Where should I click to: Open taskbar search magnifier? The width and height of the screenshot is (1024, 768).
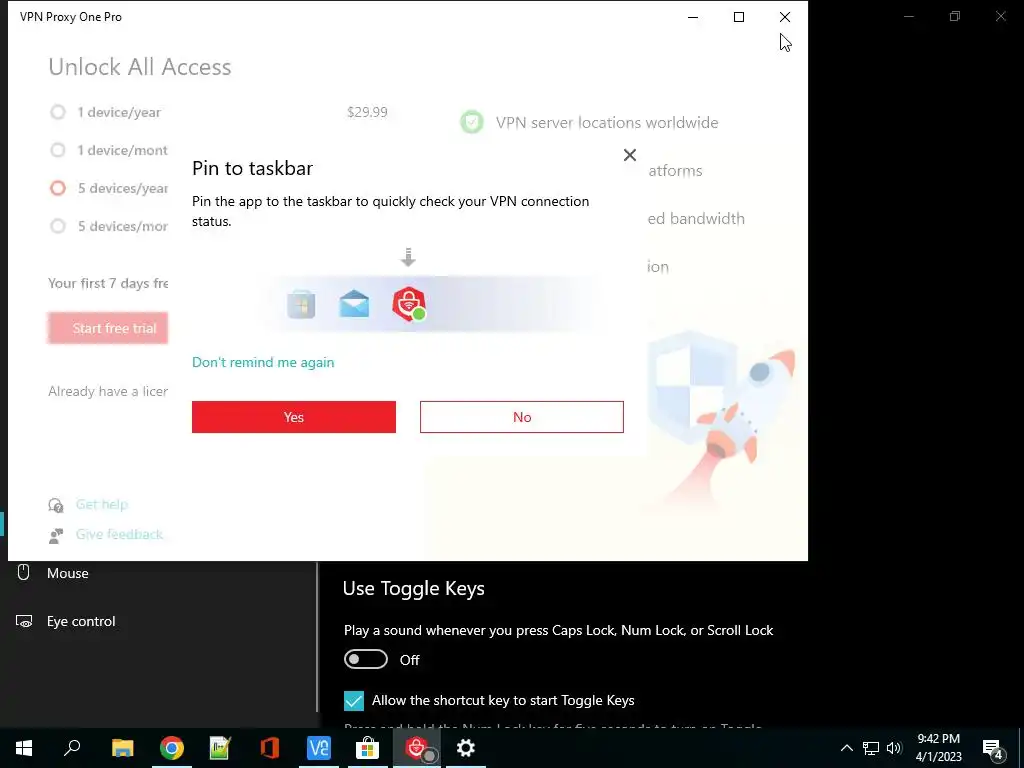click(72, 748)
